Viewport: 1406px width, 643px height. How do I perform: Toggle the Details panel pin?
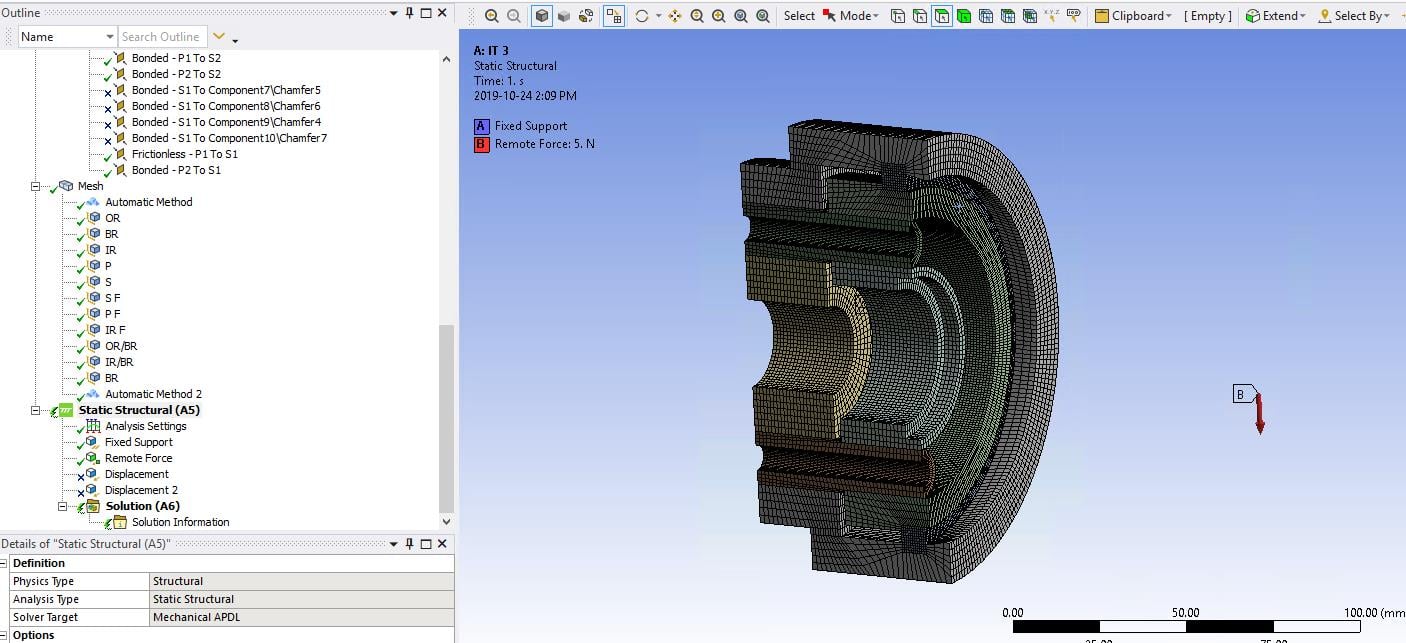pyautogui.click(x=410, y=544)
